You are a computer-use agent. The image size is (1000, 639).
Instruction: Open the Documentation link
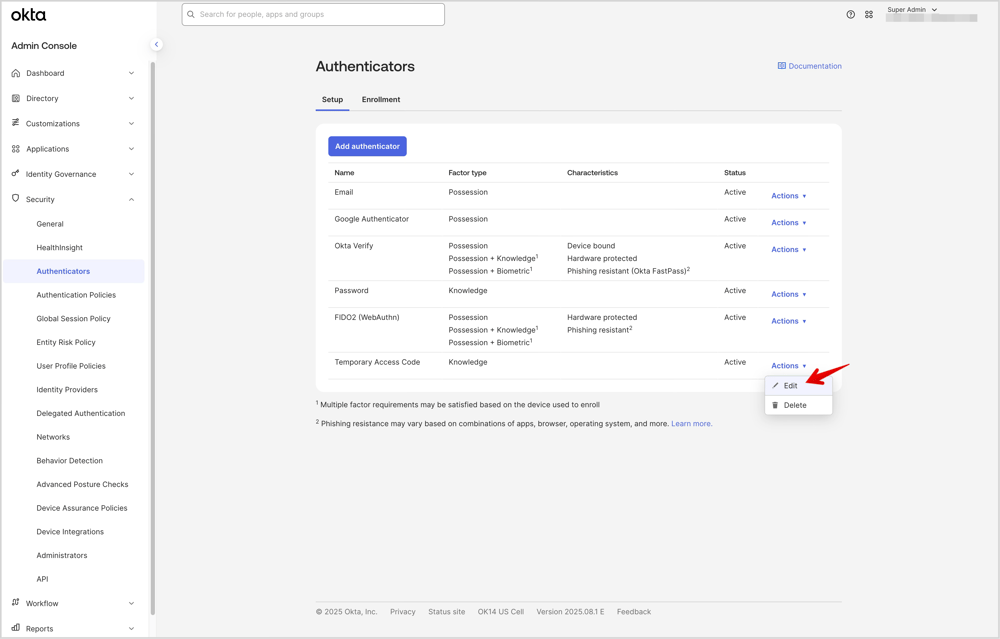pos(810,66)
